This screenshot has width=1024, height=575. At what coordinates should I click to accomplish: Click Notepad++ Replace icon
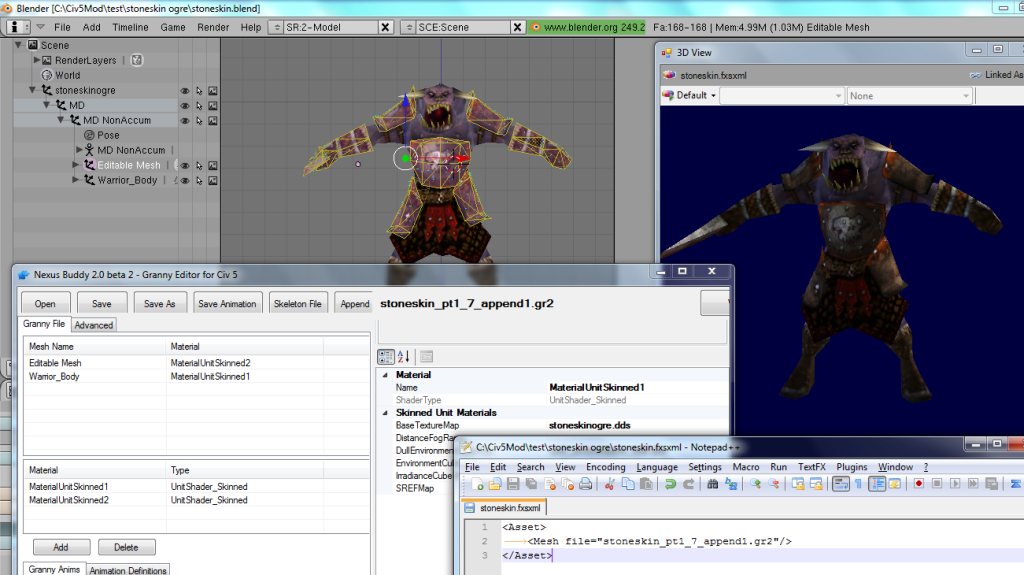(731, 484)
